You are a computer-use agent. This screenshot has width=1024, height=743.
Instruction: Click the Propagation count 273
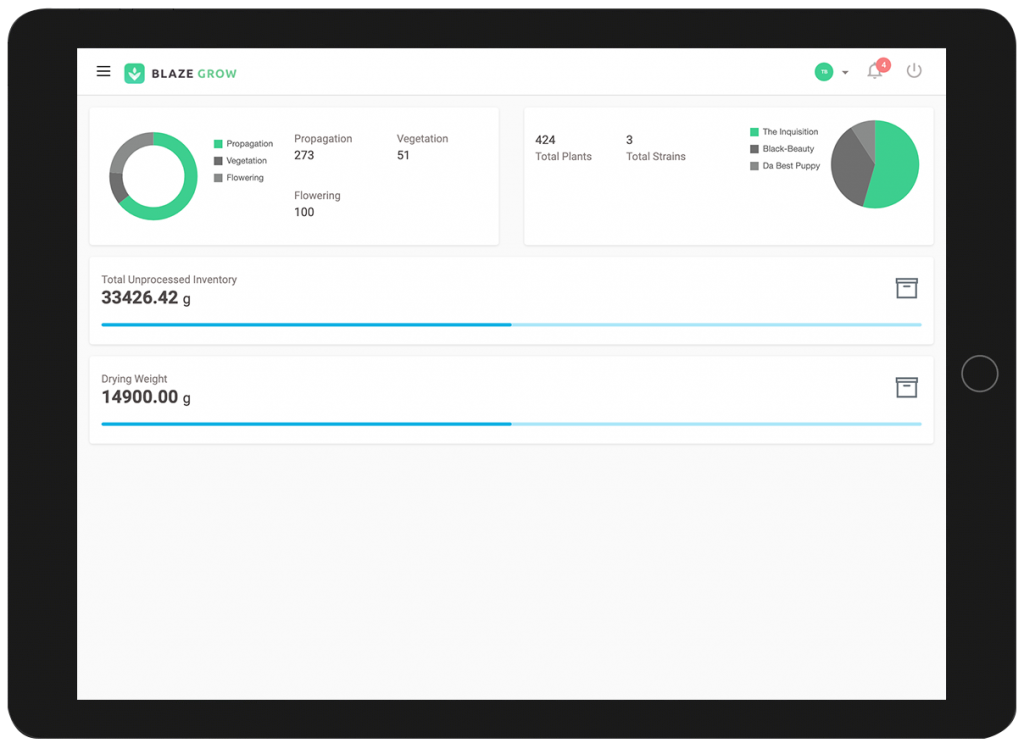(304, 155)
